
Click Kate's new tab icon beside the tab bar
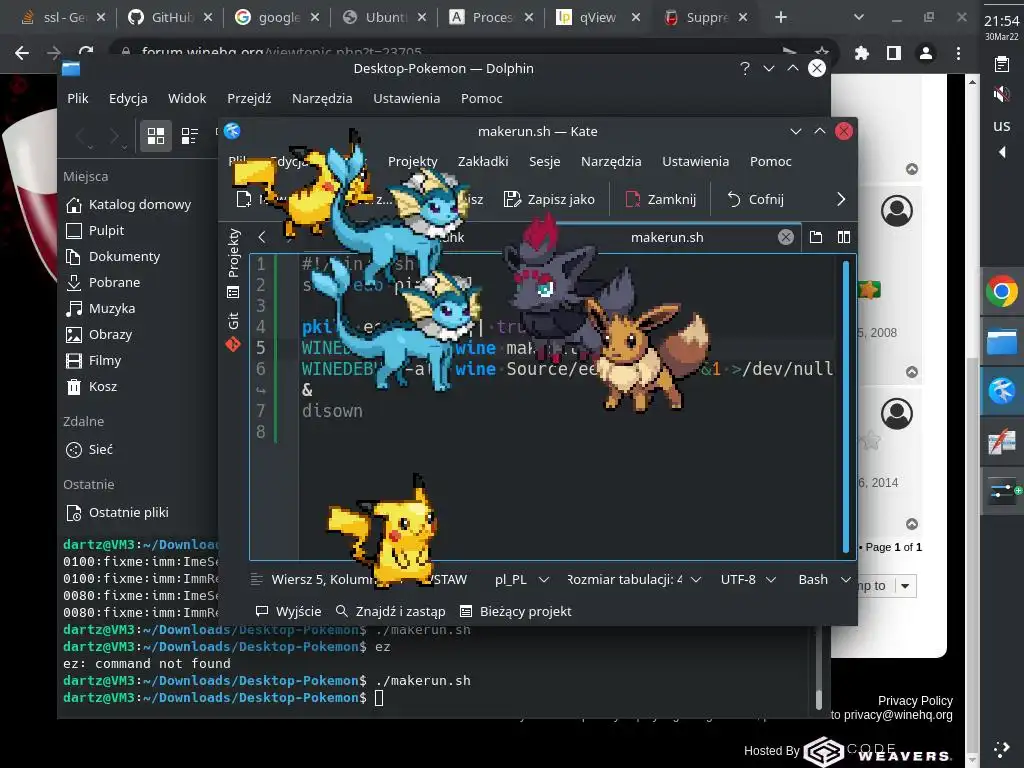[x=816, y=237]
